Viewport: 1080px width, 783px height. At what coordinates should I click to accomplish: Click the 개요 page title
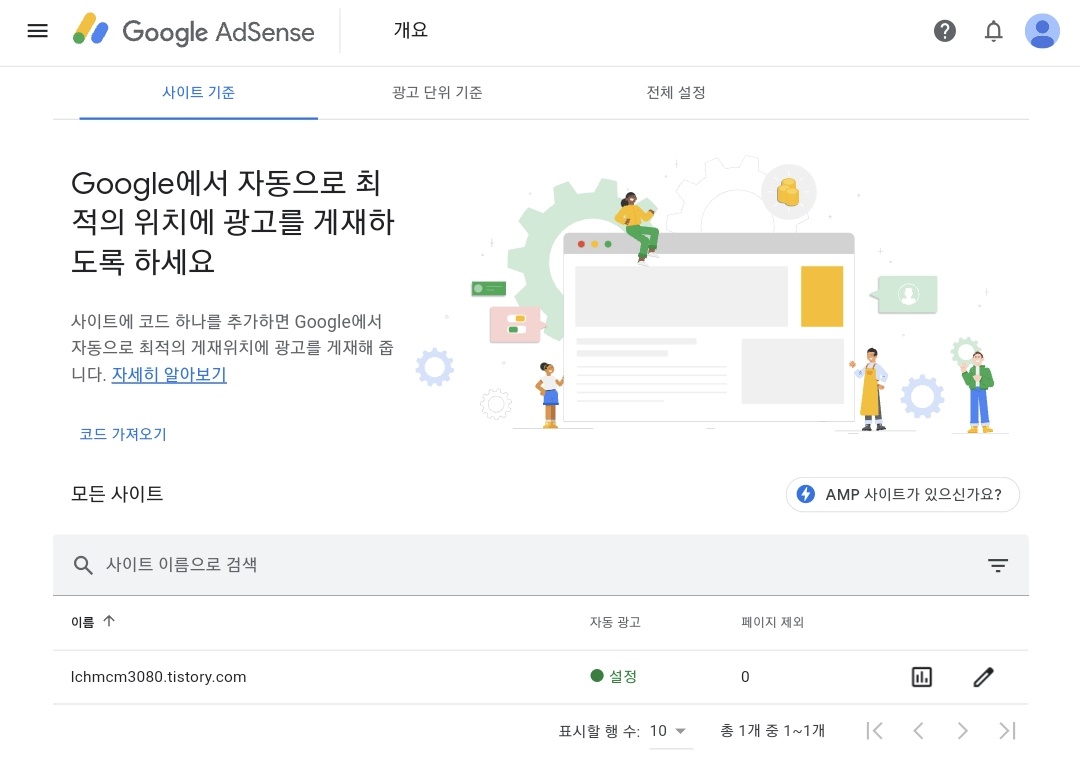(411, 30)
